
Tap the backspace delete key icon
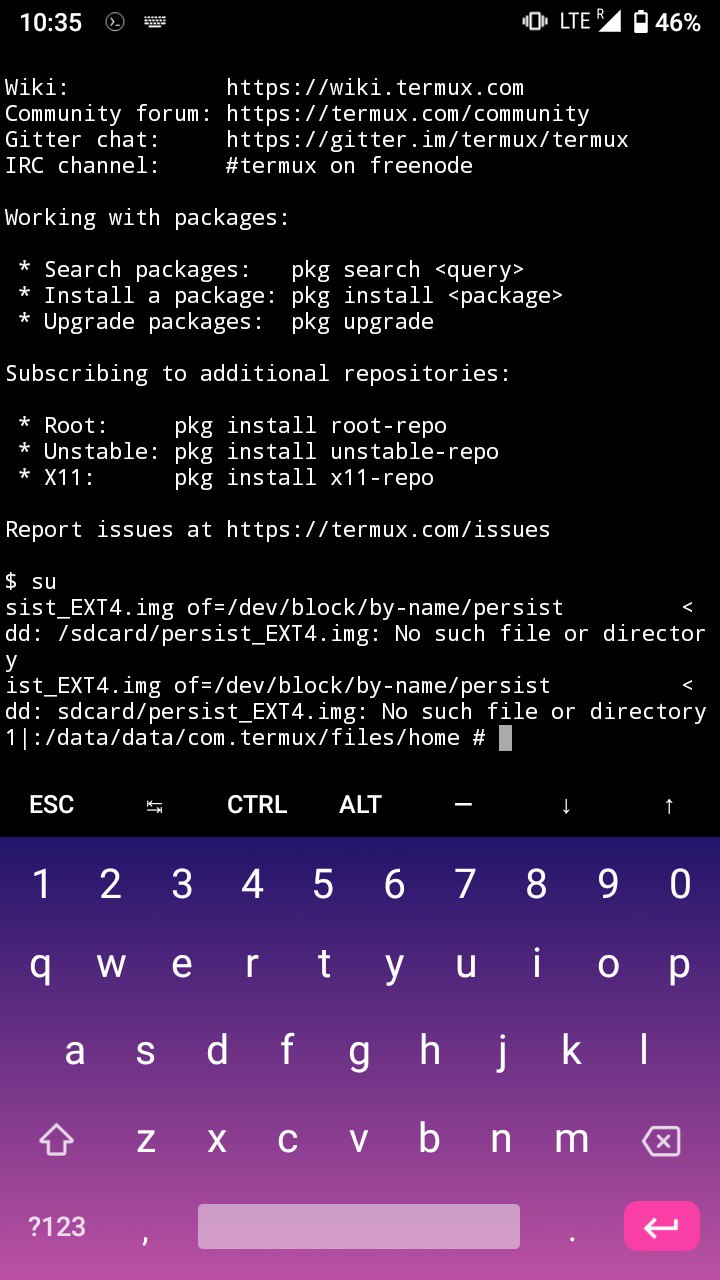(x=661, y=1140)
